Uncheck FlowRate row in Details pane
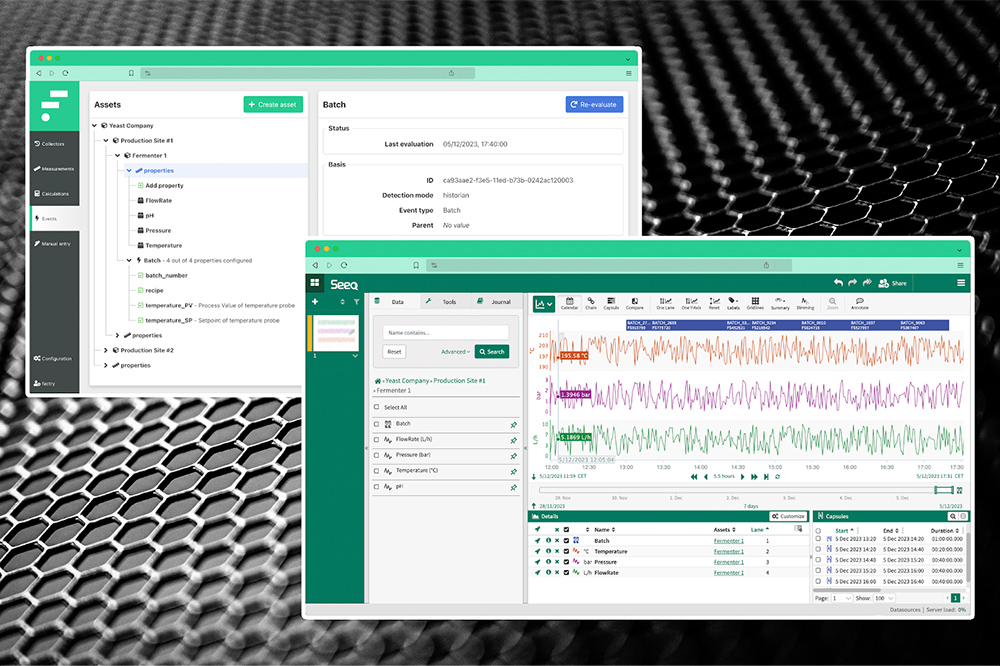This screenshot has width=1000, height=666. pyautogui.click(x=566, y=573)
